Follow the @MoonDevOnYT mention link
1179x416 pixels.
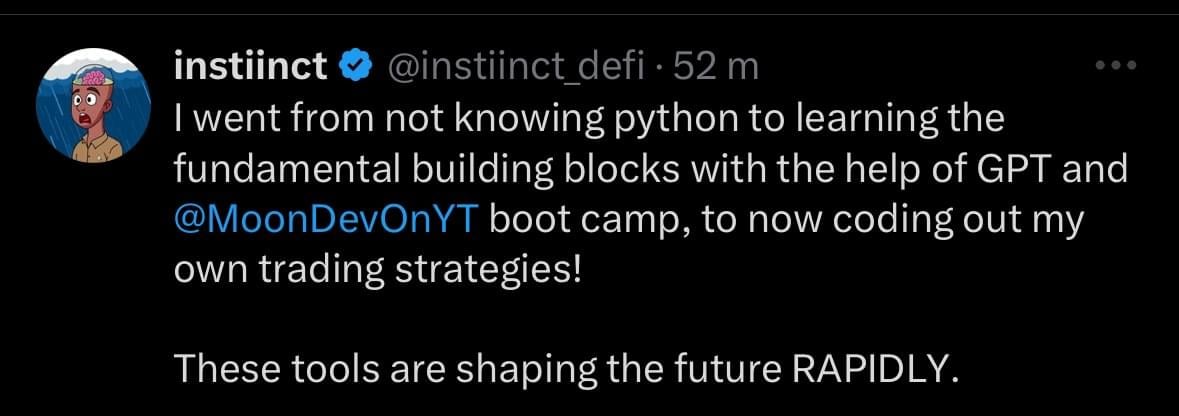click(x=328, y=220)
